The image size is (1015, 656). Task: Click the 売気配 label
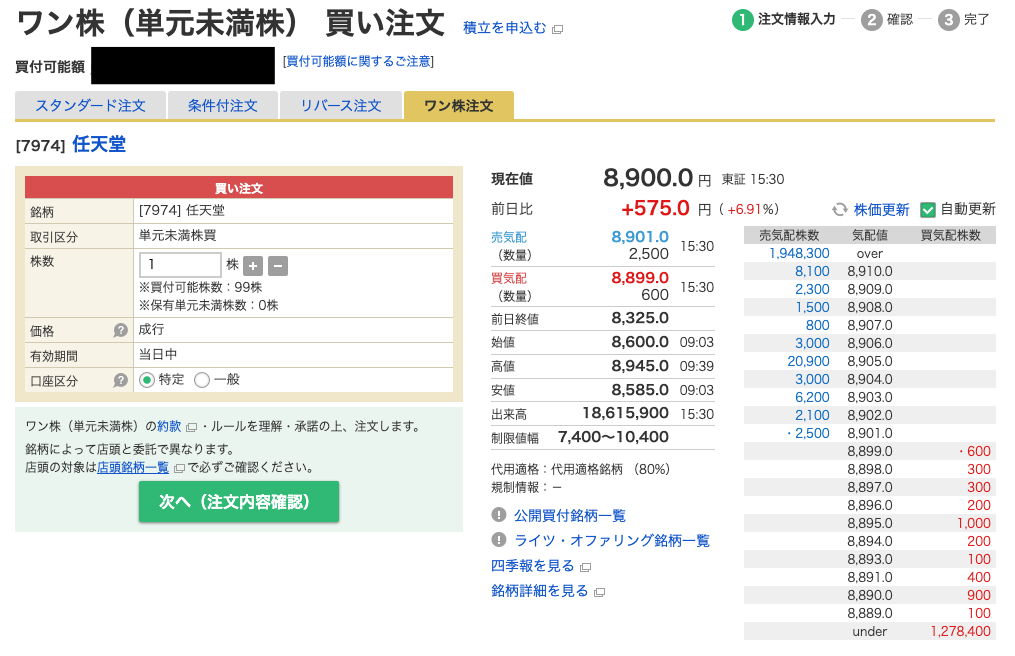[x=509, y=238]
